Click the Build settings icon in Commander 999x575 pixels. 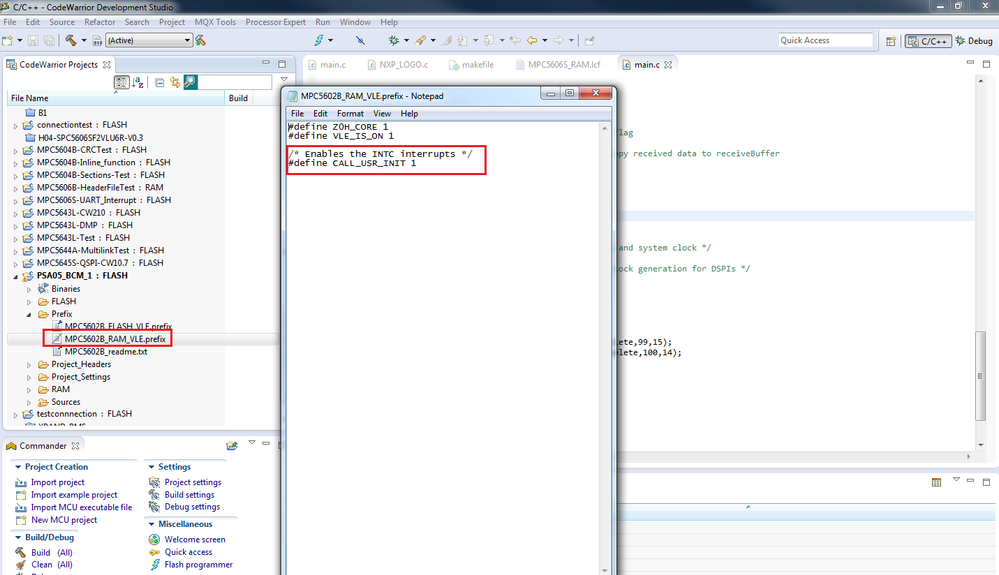[154, 495]
